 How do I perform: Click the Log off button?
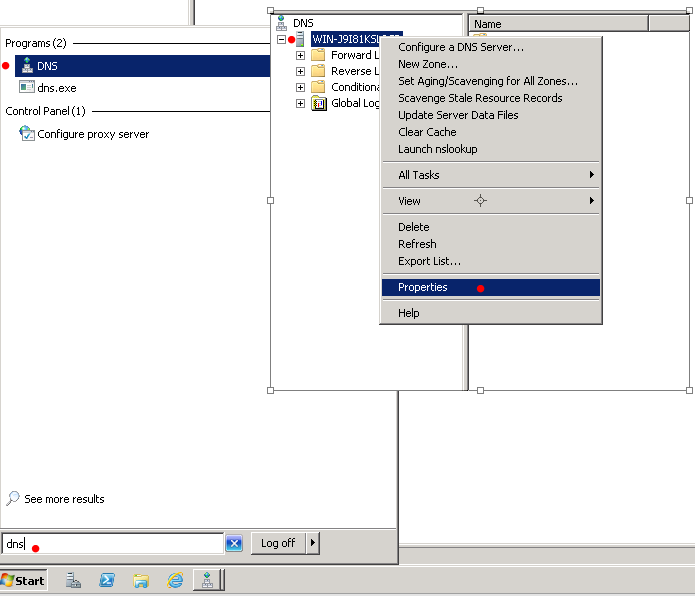(278, 543)
